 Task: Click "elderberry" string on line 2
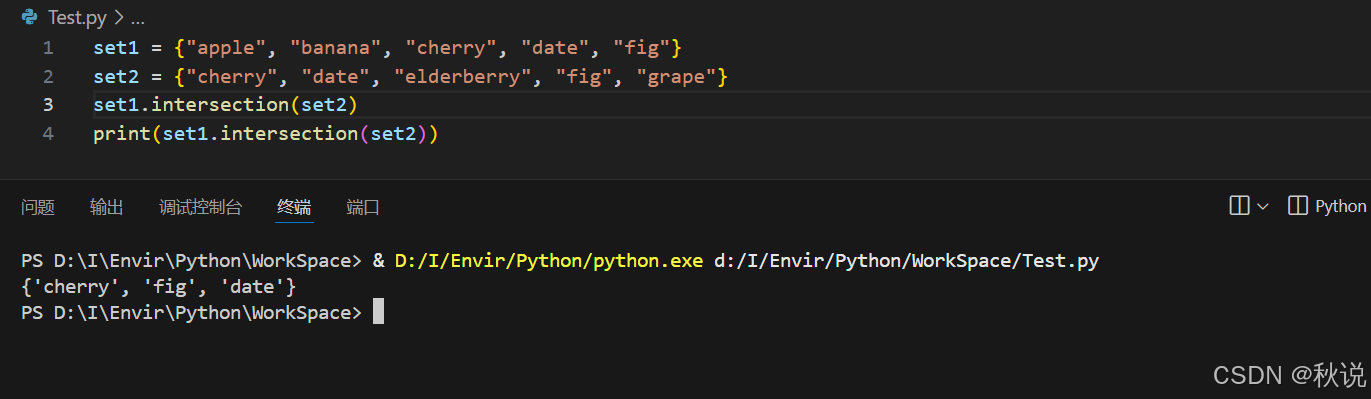463,76
